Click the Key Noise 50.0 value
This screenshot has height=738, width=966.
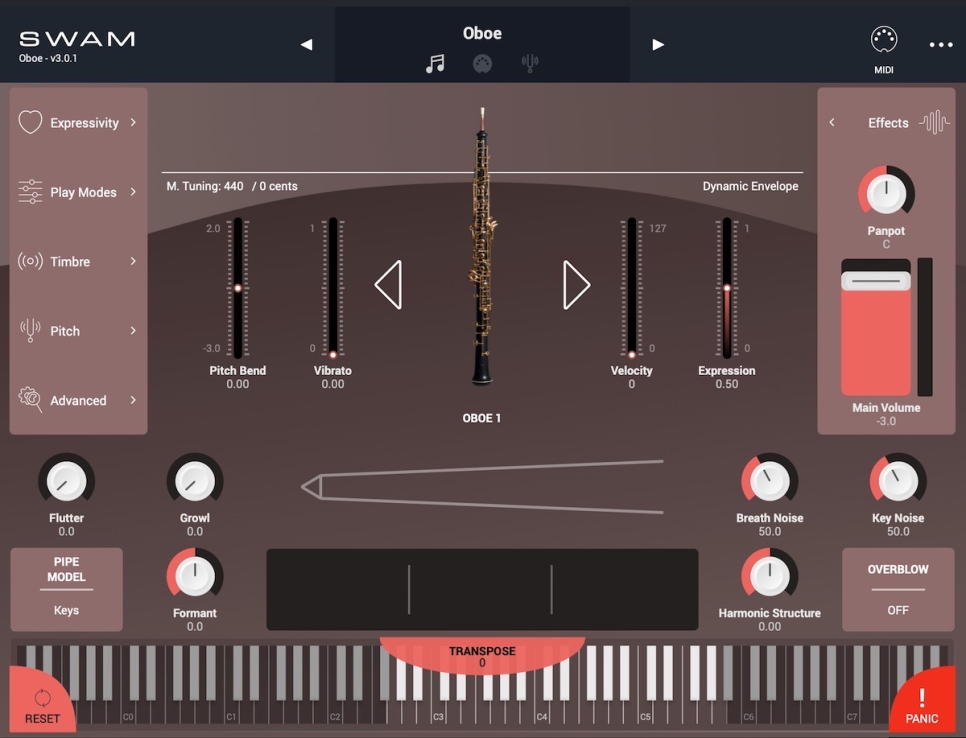coord(898,531)
